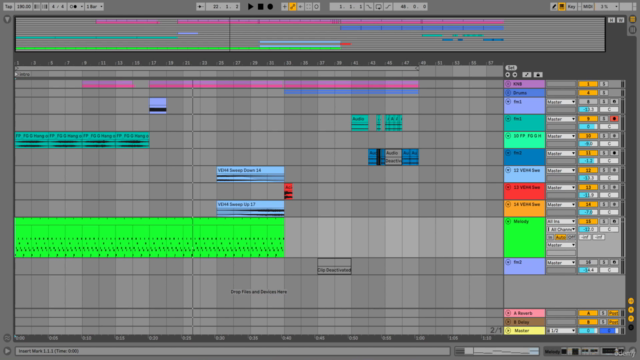Click the blue Master preview volume slider
The width and height of the screenshot is (640, 360).
click(x=609, y=331)
